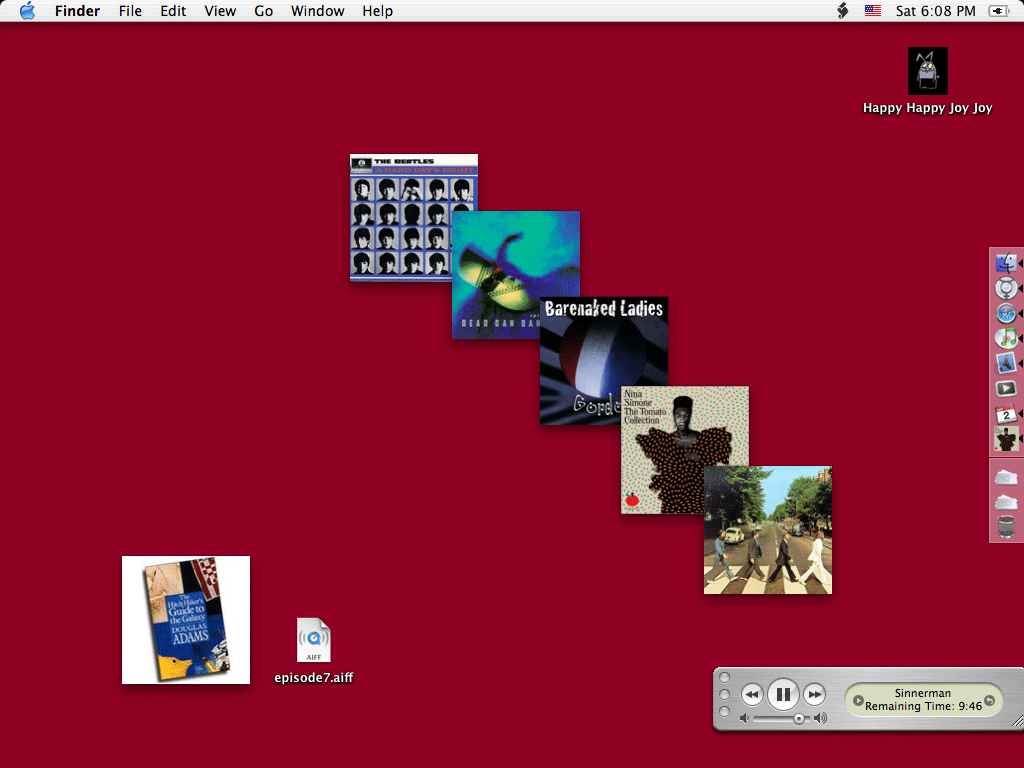Image resolution: width=1024 pixels, height=768 pixels.
Task: Open the Home folder stack in Dock
Action: coord(1006,478)
